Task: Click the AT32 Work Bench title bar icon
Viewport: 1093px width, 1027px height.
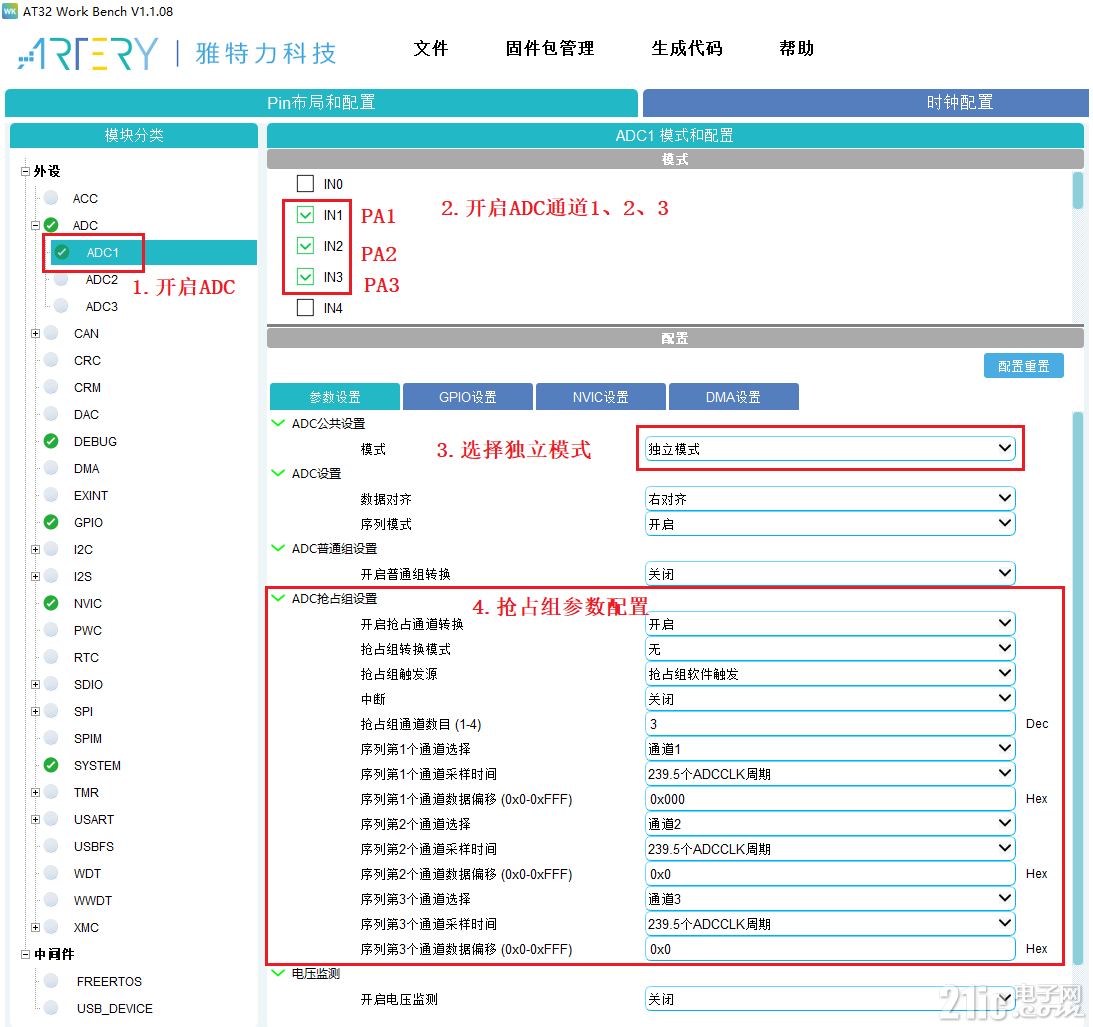Action: (10, 11)
